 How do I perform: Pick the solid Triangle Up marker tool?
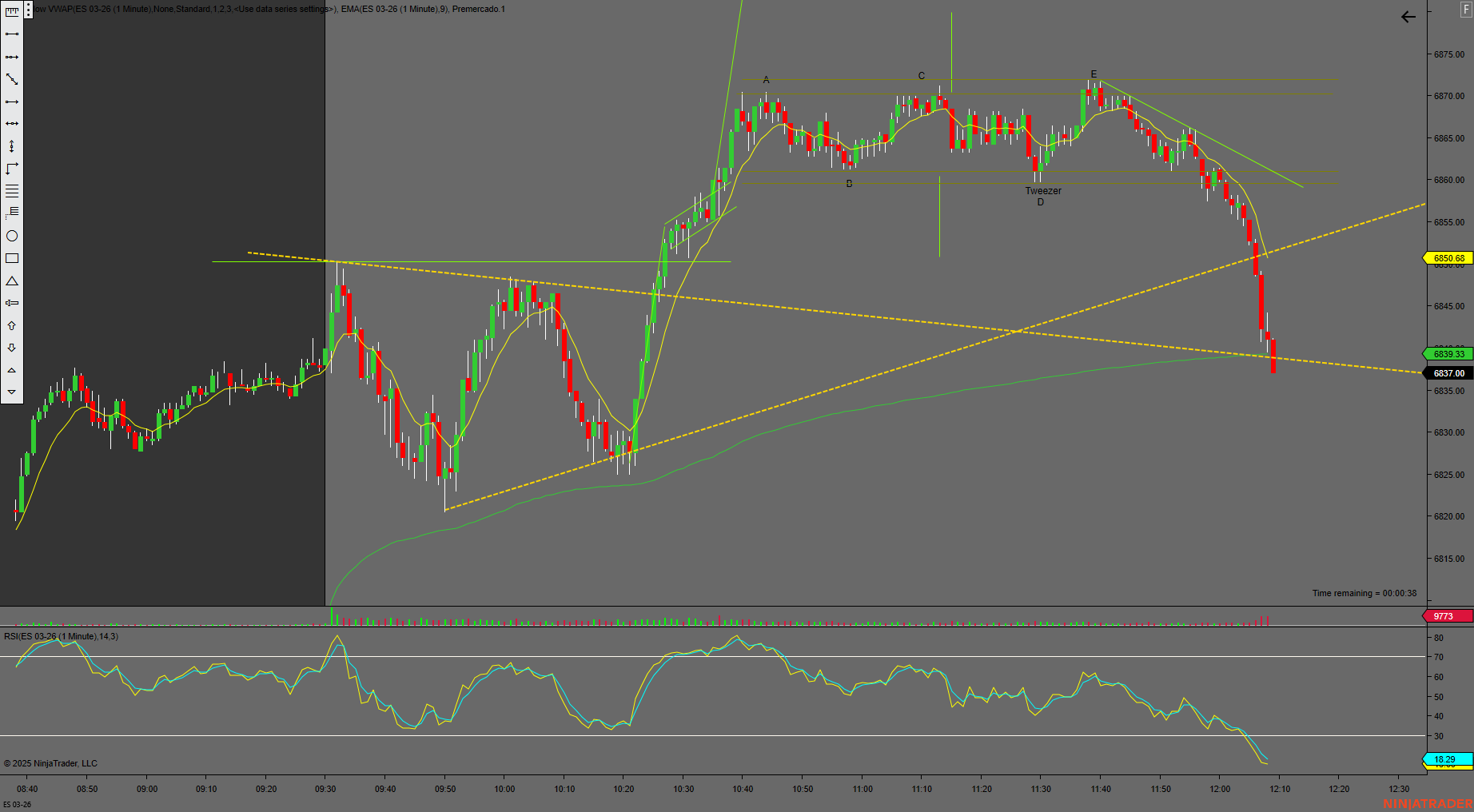point(12,370)
